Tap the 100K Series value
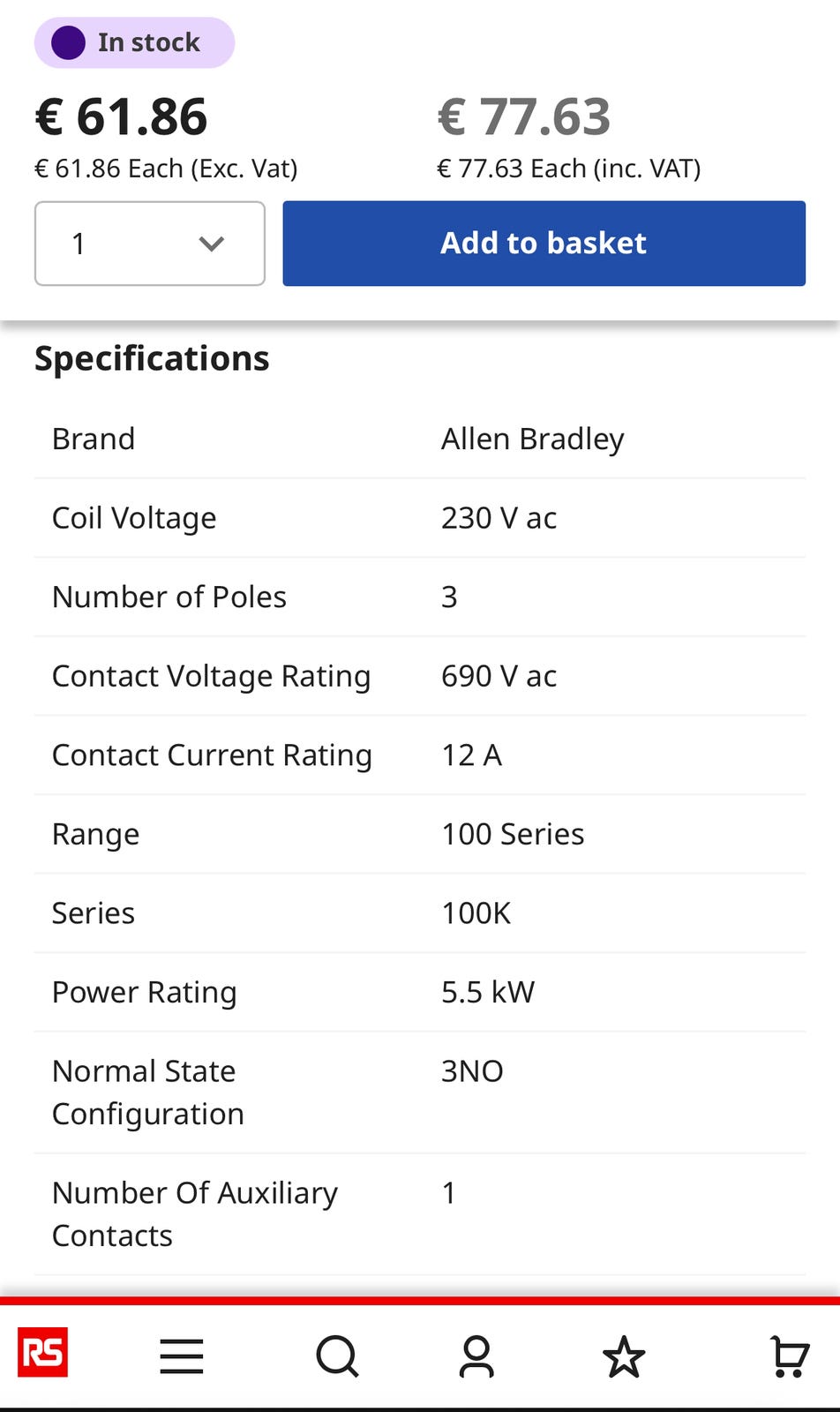The width and height of the screenshot is (840, 1412). pyautogui.click(x=476, y=913)
